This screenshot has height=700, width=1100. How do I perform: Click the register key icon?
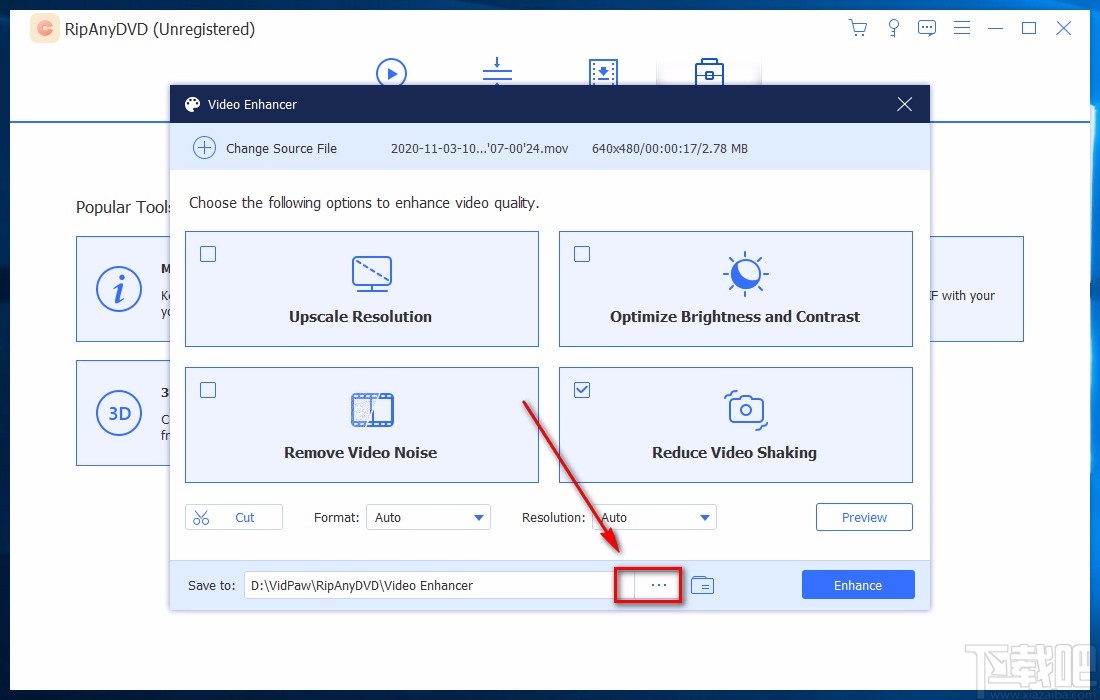click(x=893, y=28)
